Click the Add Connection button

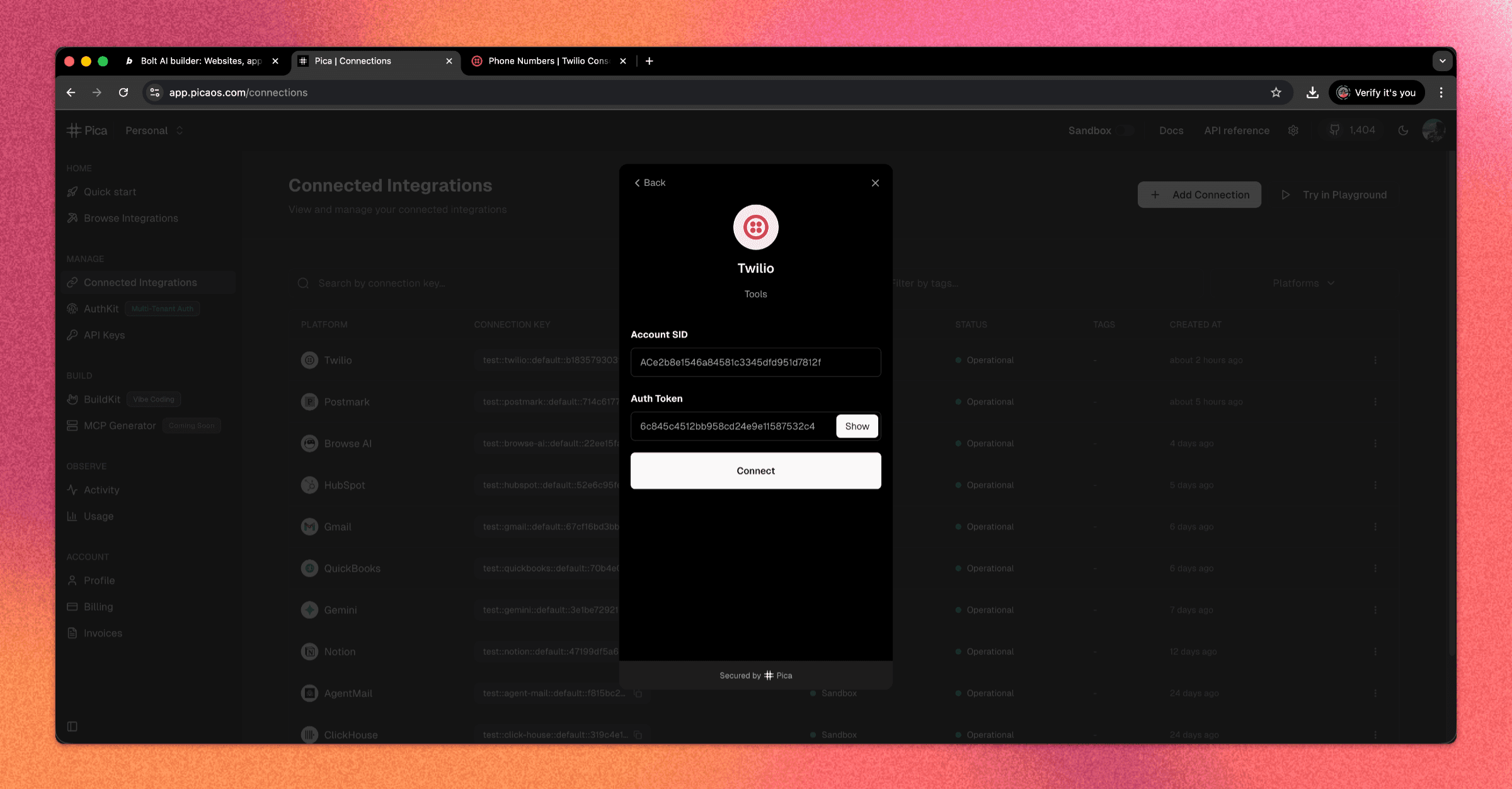(x=1199, y=195)
